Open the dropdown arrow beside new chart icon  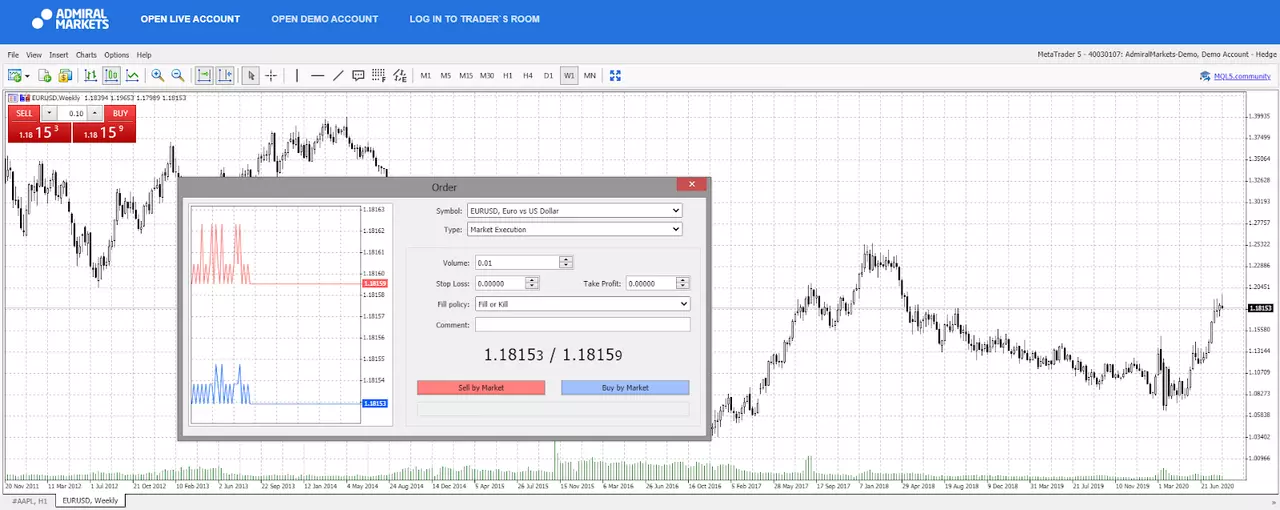click(28, 76)
